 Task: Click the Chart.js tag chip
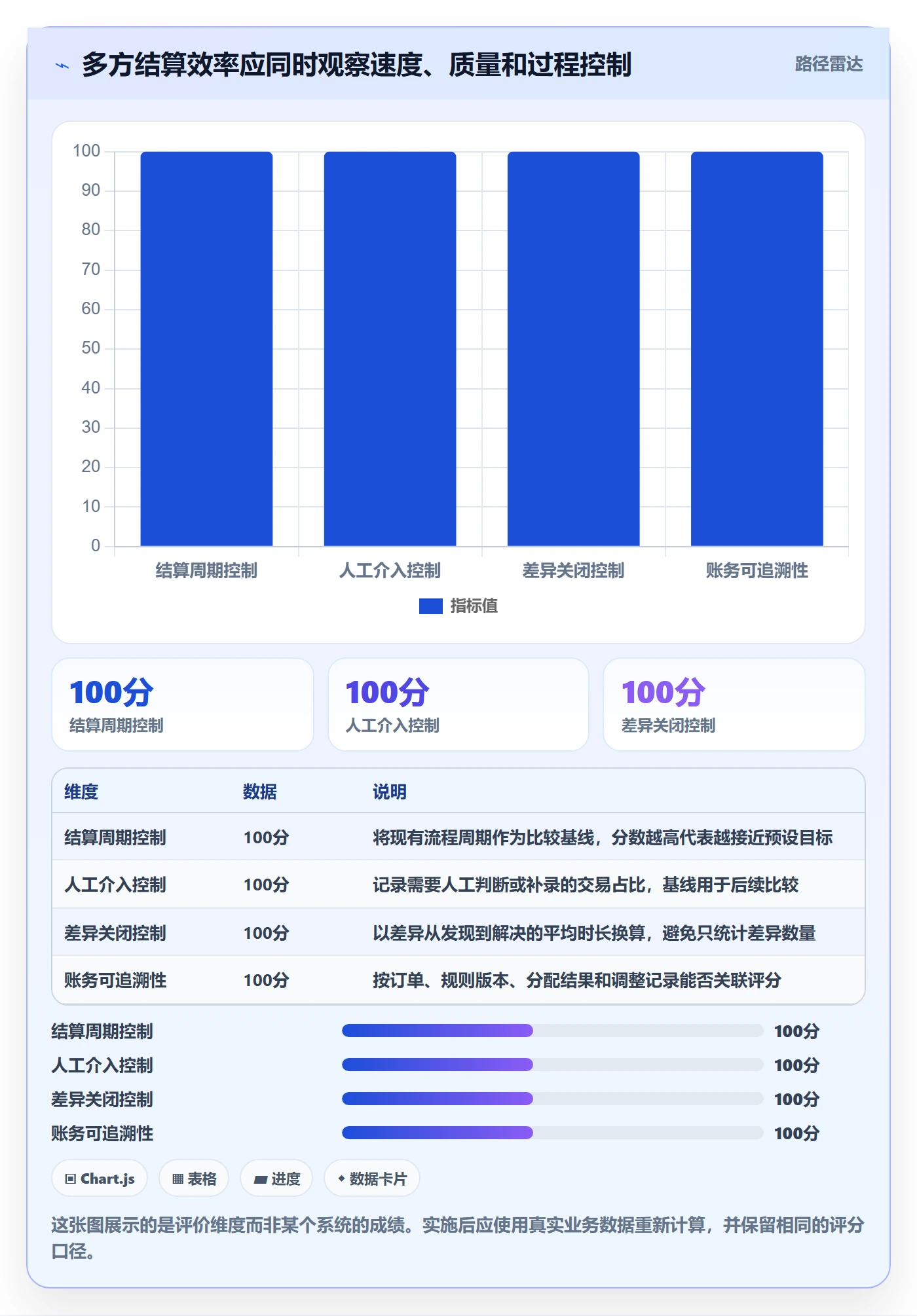tap(100, 1179)
